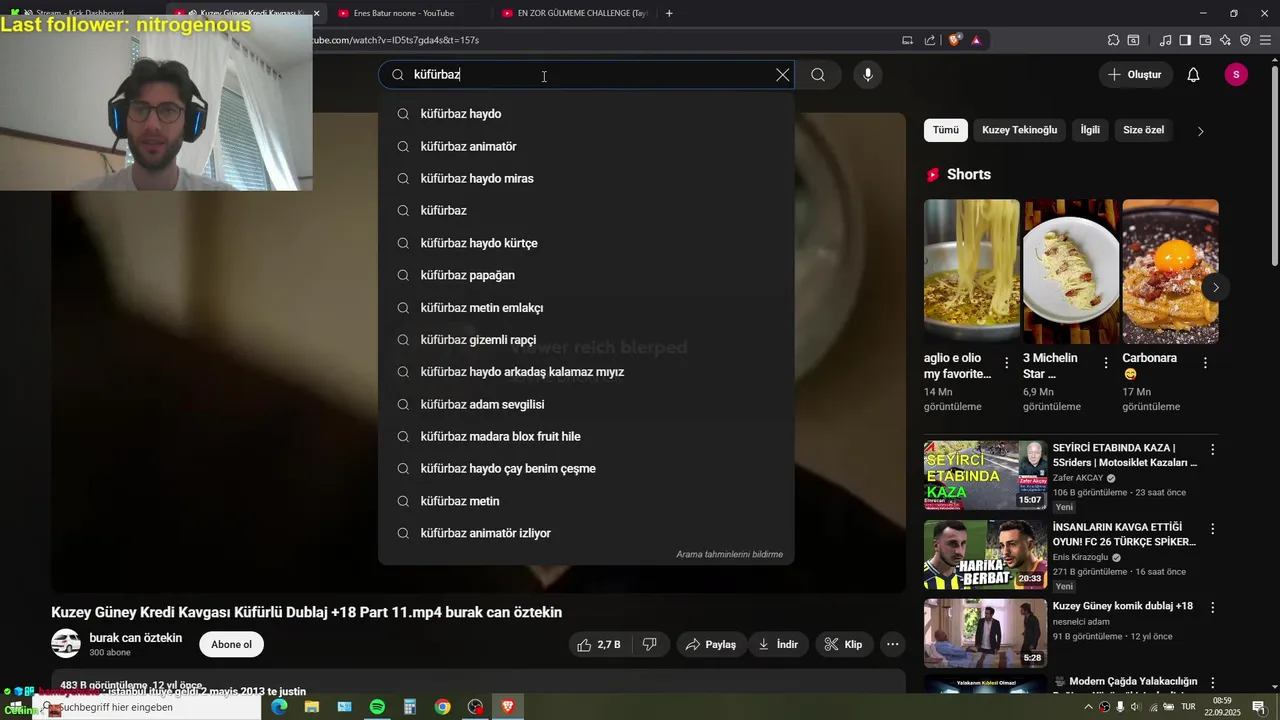Screen dimensions: 1280x720
Task: Select the Kuzey Tekinoğlu filter chip
Action: [x=1019, y=130]
